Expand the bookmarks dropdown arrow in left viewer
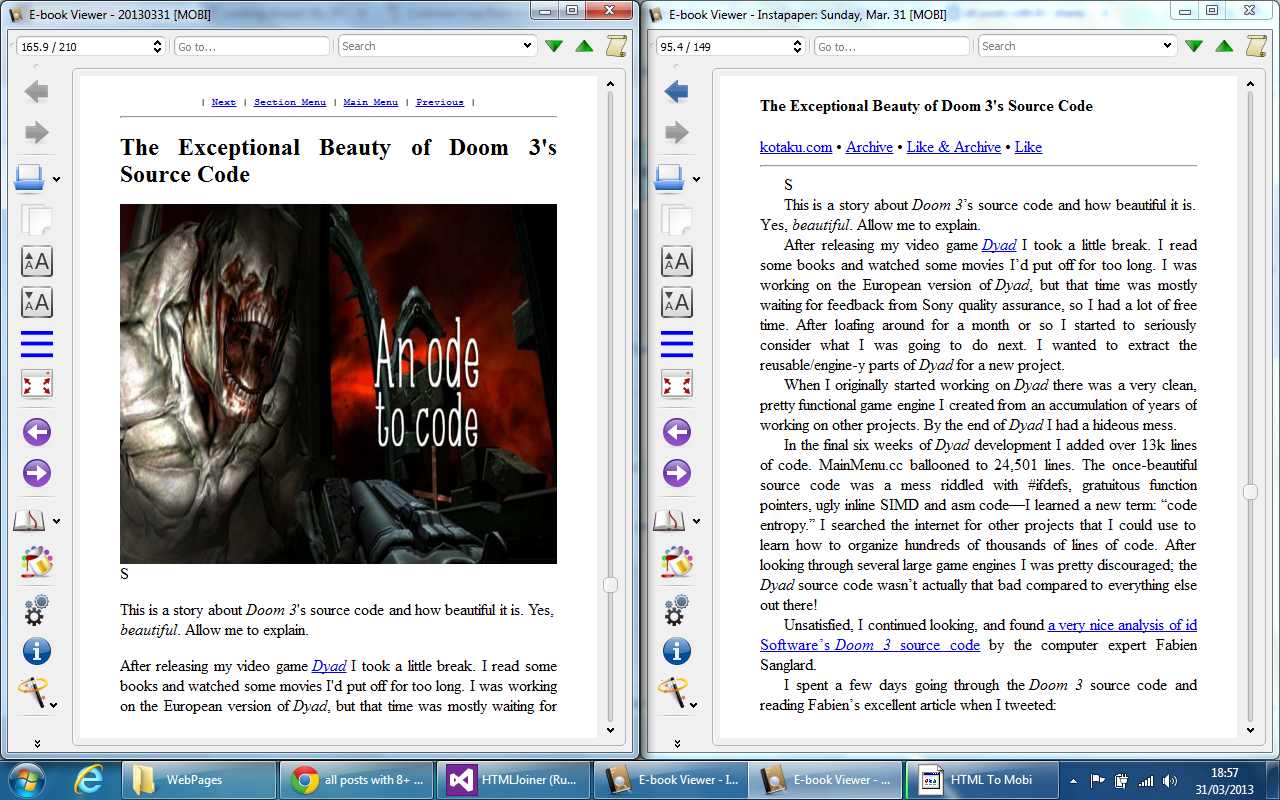1280x800 pixels. pyautogui.click(x=57, y=521)
